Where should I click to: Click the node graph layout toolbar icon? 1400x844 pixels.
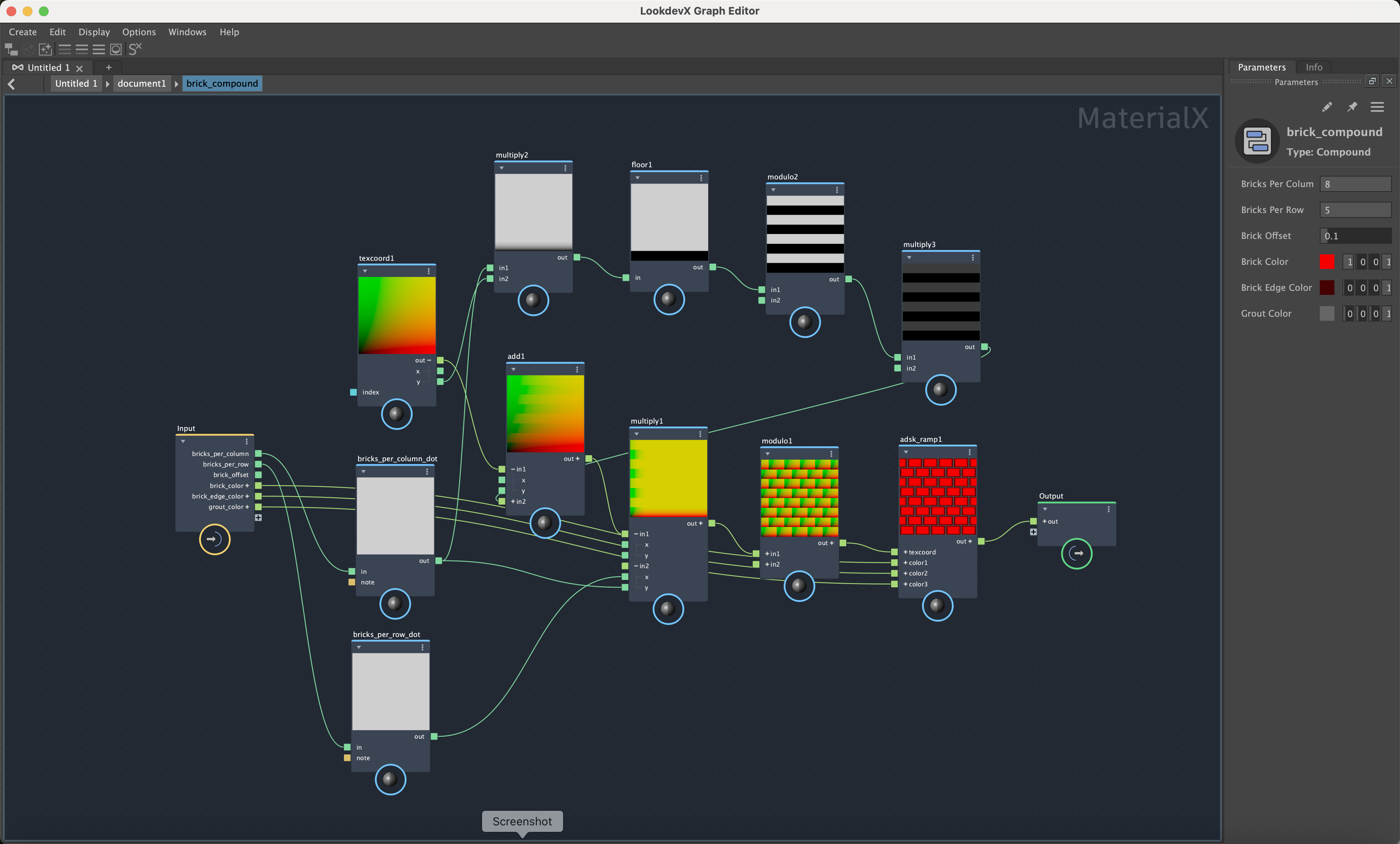[x=11, y=49]
